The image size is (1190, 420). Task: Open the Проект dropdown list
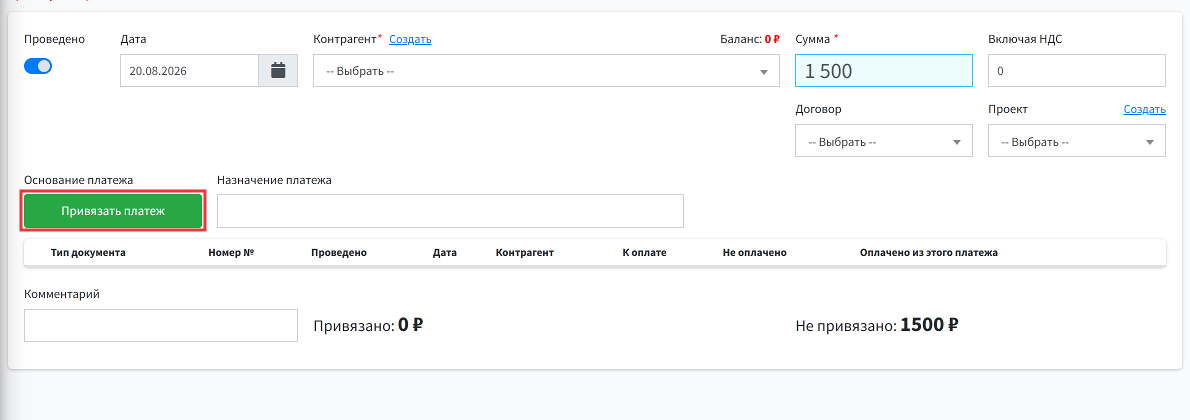pos(1076,141)
